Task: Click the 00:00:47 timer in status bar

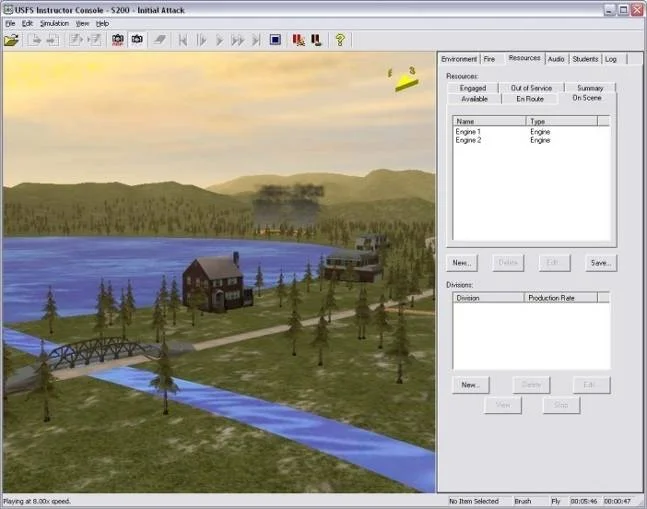Action: 617,501
